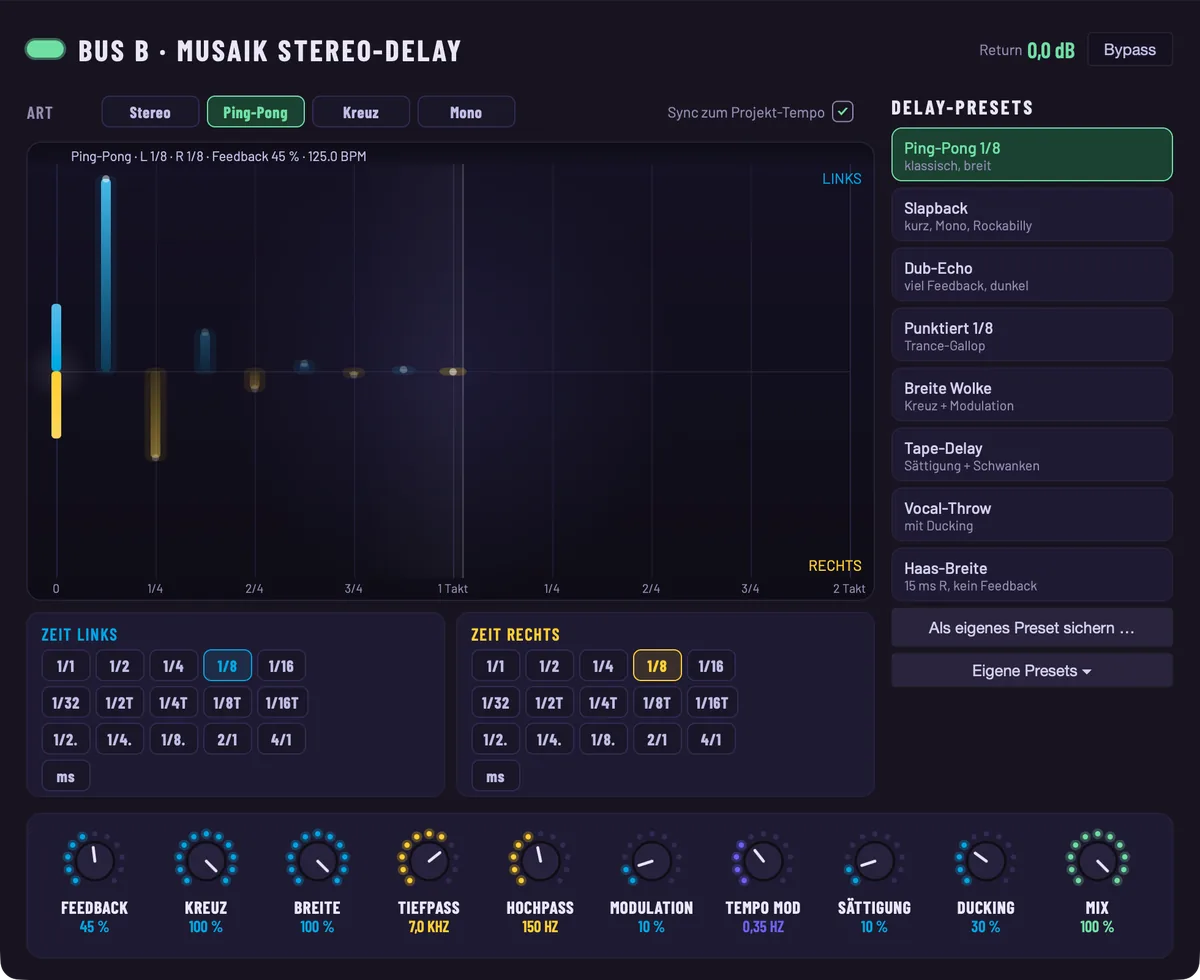Choose the Breite Wolke preset
Image resolution: width=1200 pixels, height=980 pixels.
[x=1032, y=395]
